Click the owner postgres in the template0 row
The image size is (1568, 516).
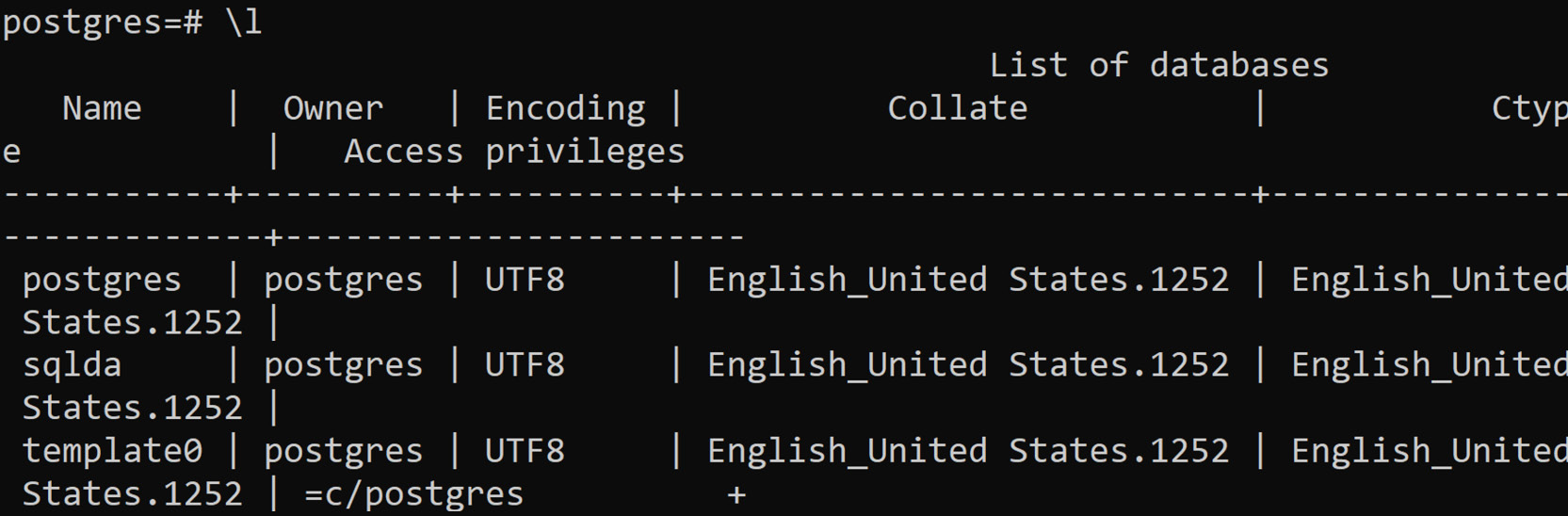pyautogui.click(x=344, y=451)
